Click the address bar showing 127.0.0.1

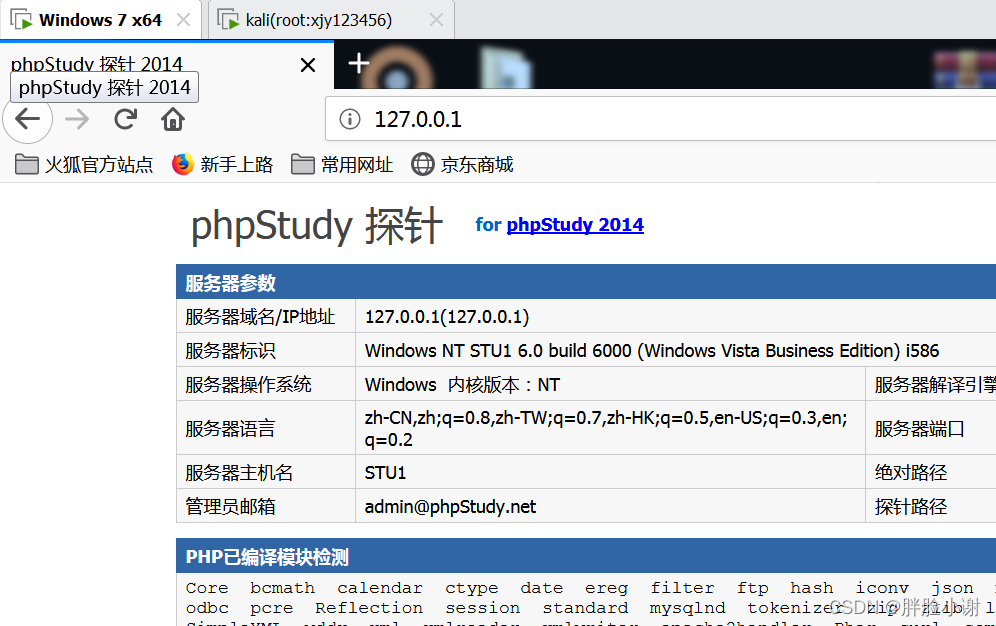point(661,119)
